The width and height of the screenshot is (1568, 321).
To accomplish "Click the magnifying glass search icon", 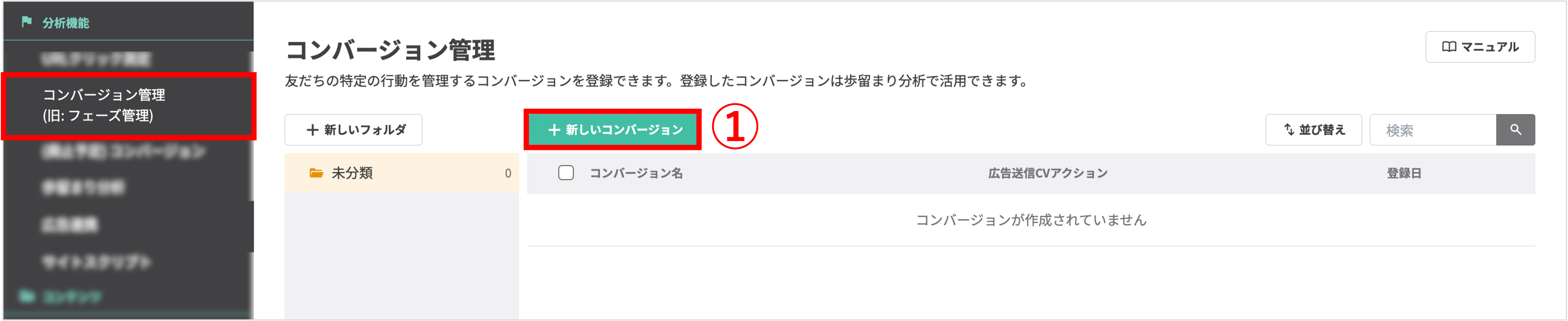I will pyautogui.click(x=1516, y=129).
